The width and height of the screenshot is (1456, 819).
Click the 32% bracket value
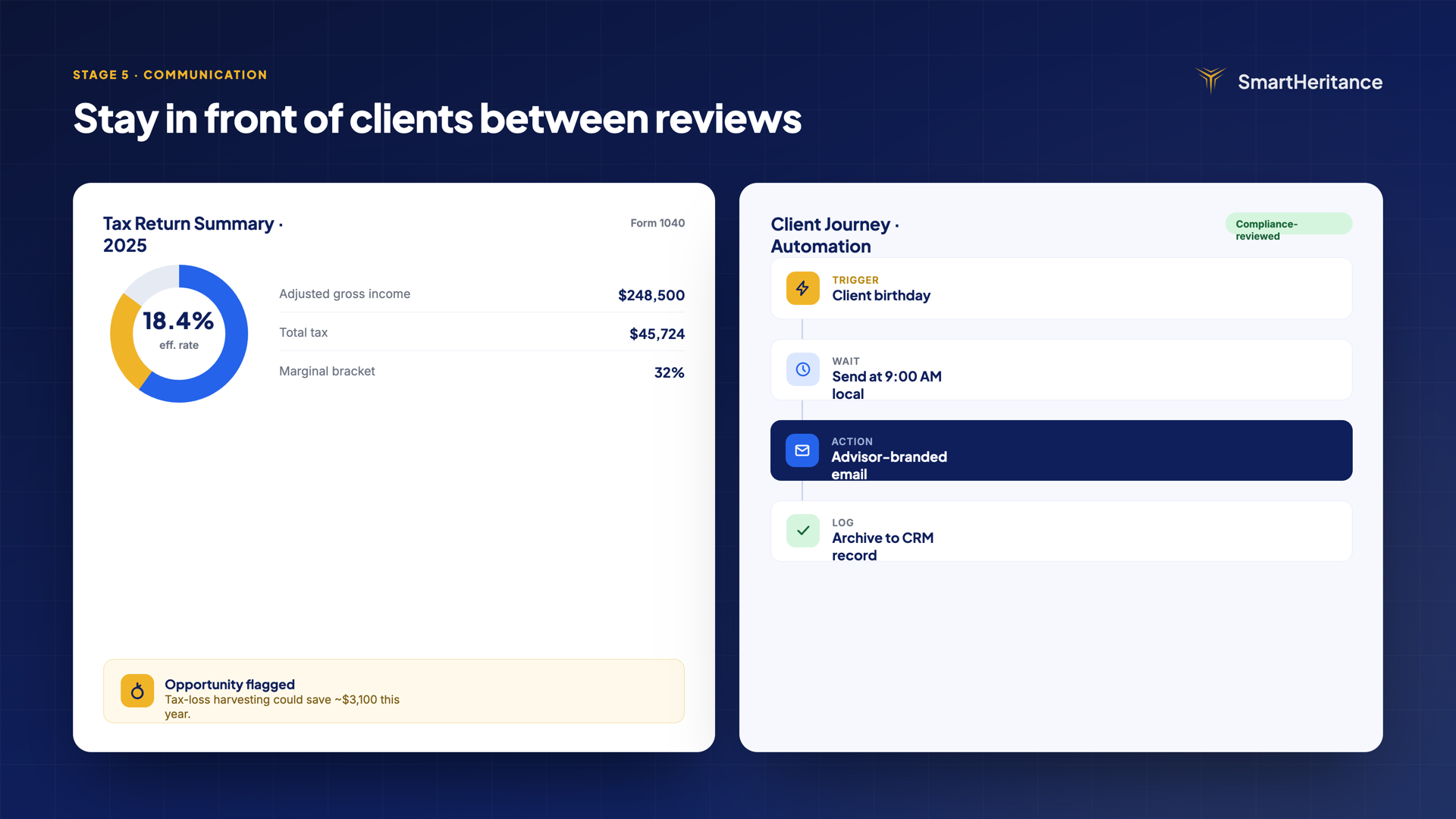coord(669,372)
